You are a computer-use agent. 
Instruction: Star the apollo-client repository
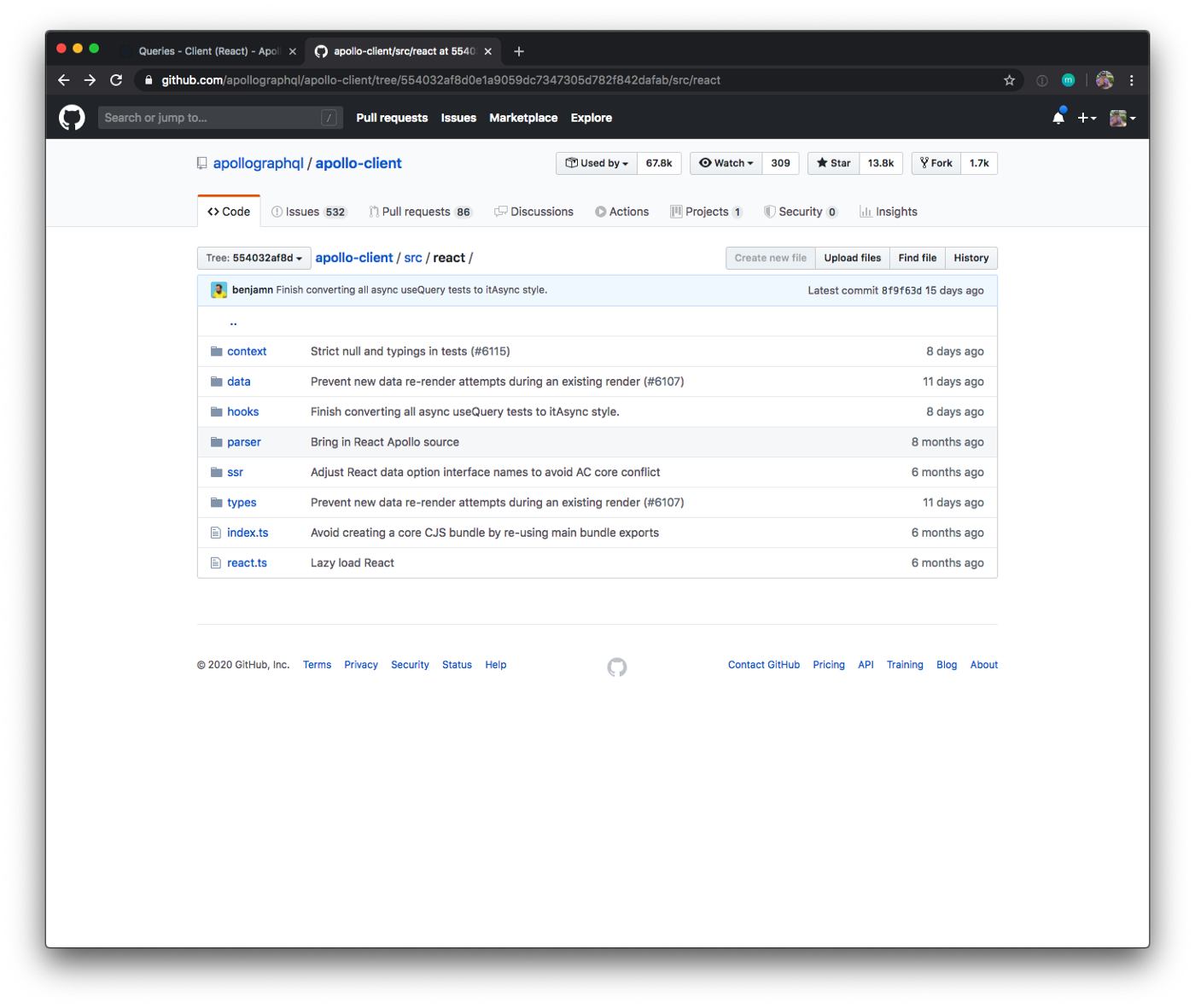click(x=834, y=163)
